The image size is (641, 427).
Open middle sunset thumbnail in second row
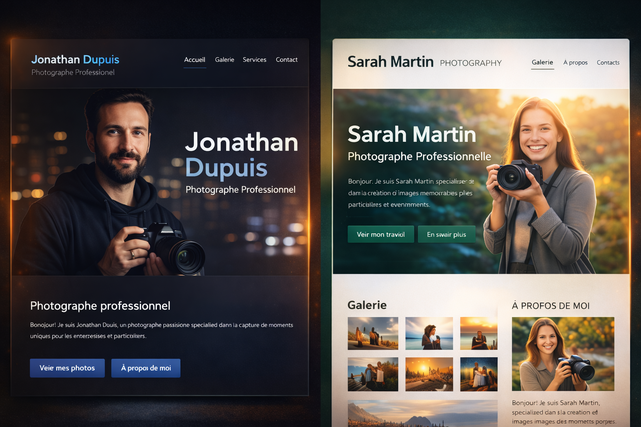tap(429, 374)
